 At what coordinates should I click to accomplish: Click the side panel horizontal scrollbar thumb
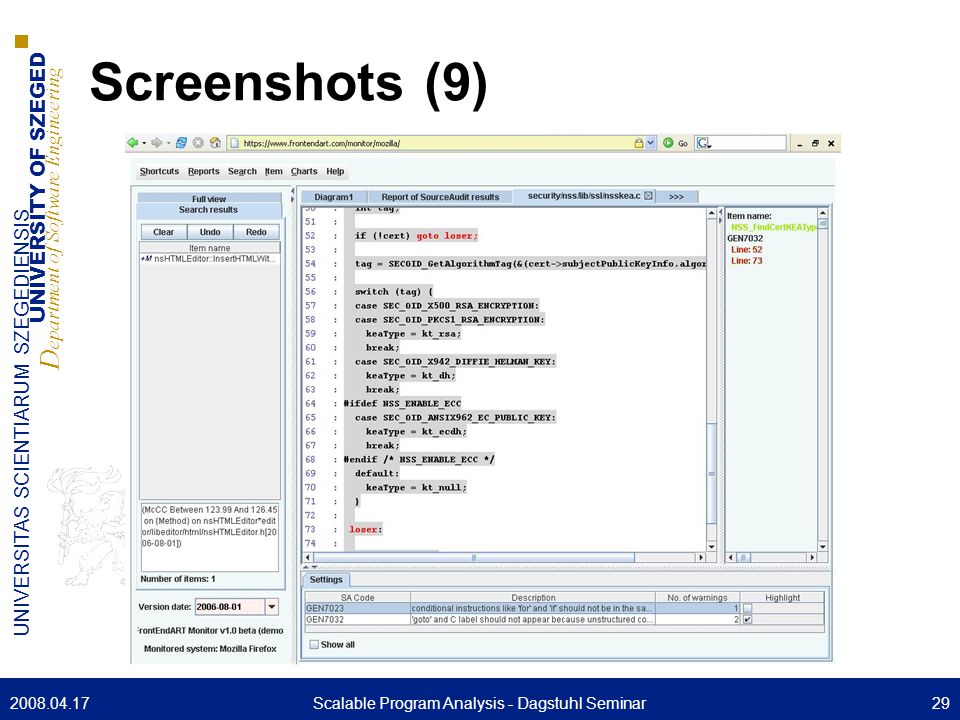point(743,558)
